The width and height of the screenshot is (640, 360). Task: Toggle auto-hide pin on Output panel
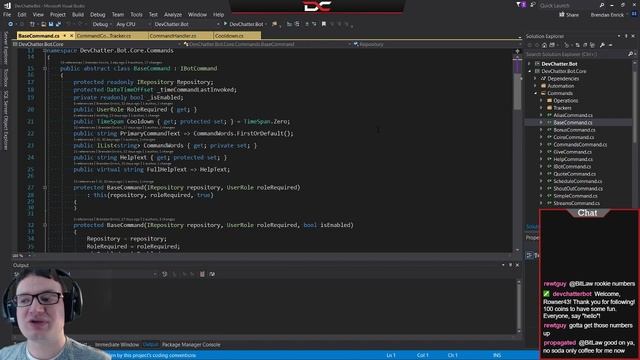510,265
